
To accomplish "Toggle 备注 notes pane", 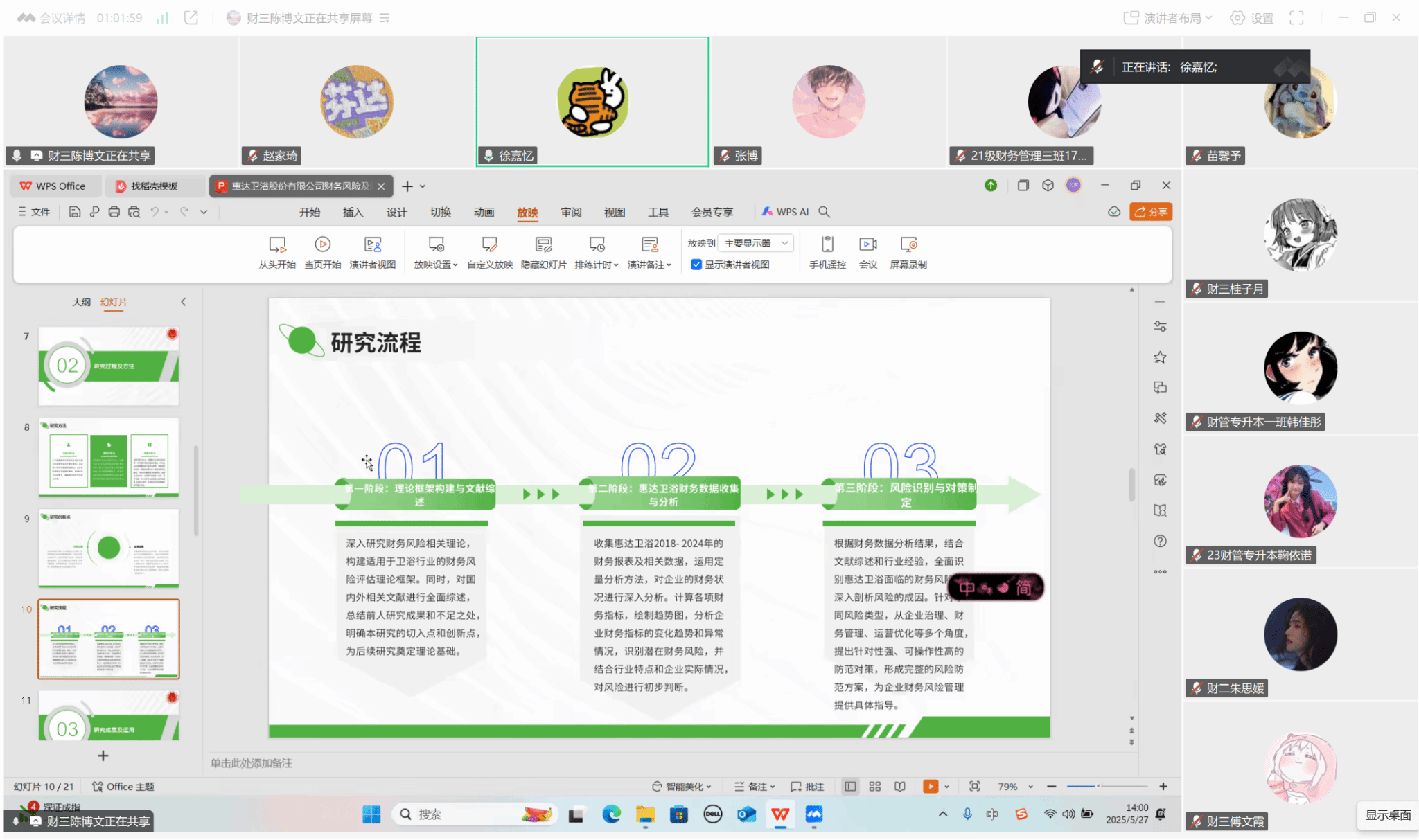I will click(755, 787).
